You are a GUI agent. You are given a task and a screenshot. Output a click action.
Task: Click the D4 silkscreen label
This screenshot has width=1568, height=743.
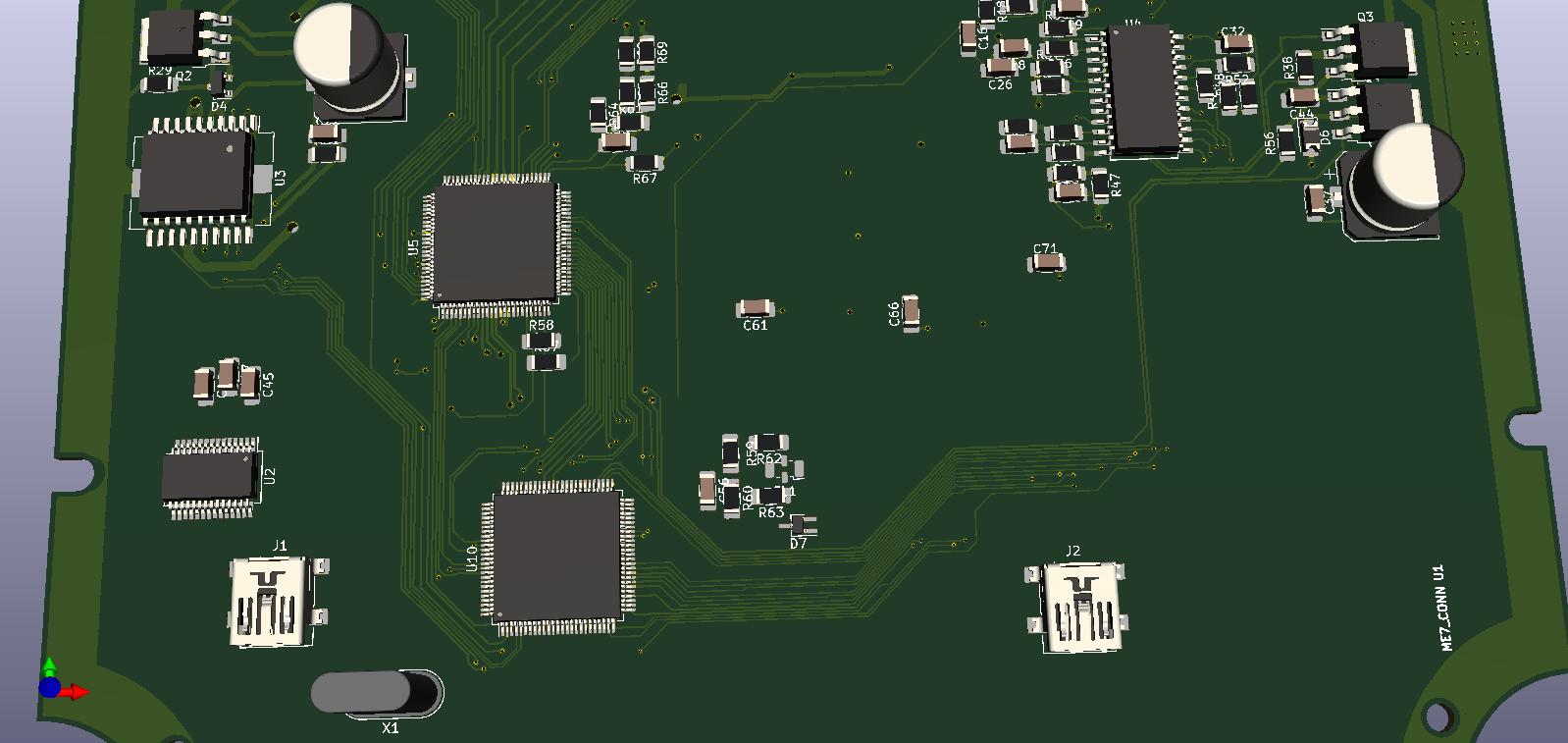pyautogui.click(x=219, y=106)
